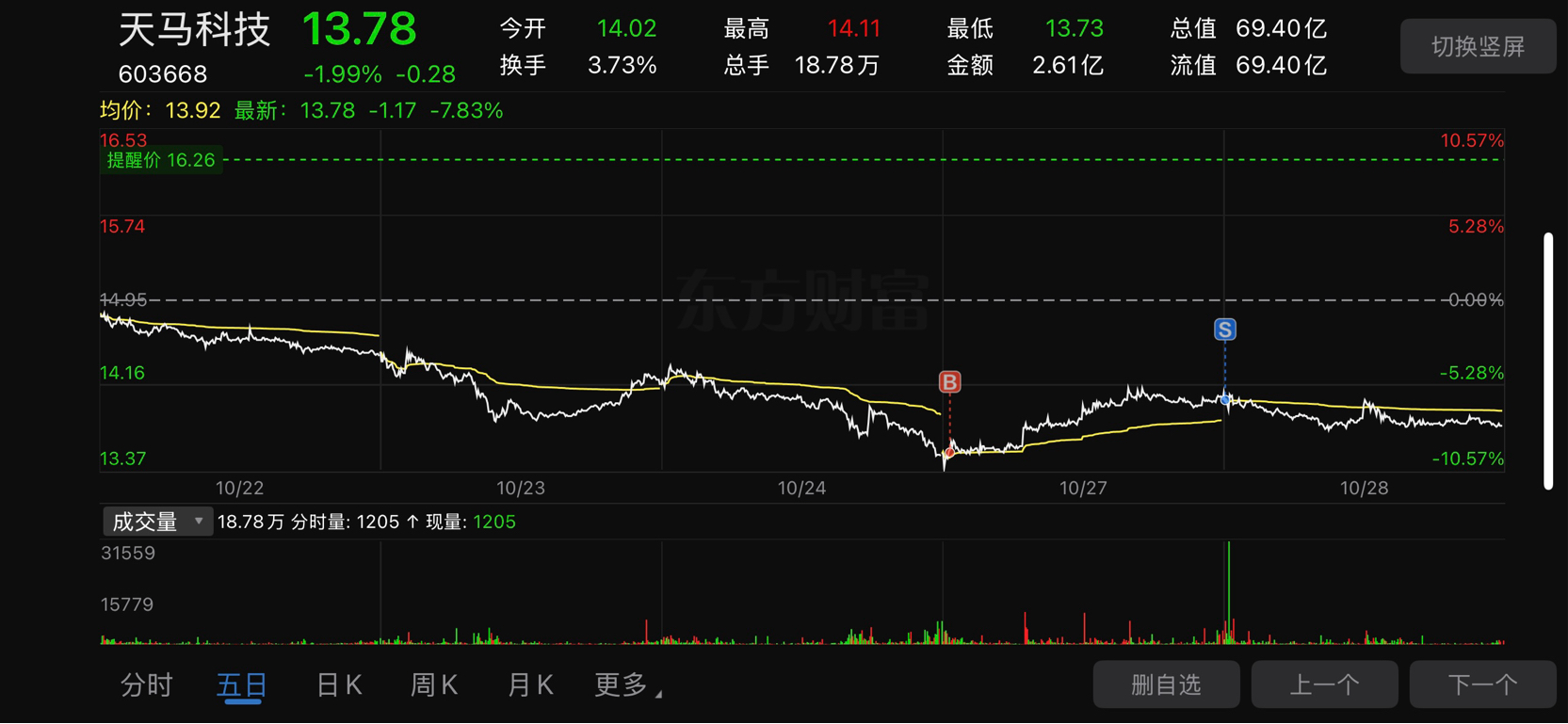1568x724 pixels.
Task: Tap the 10/22 date label
Action: pos(239,488)
